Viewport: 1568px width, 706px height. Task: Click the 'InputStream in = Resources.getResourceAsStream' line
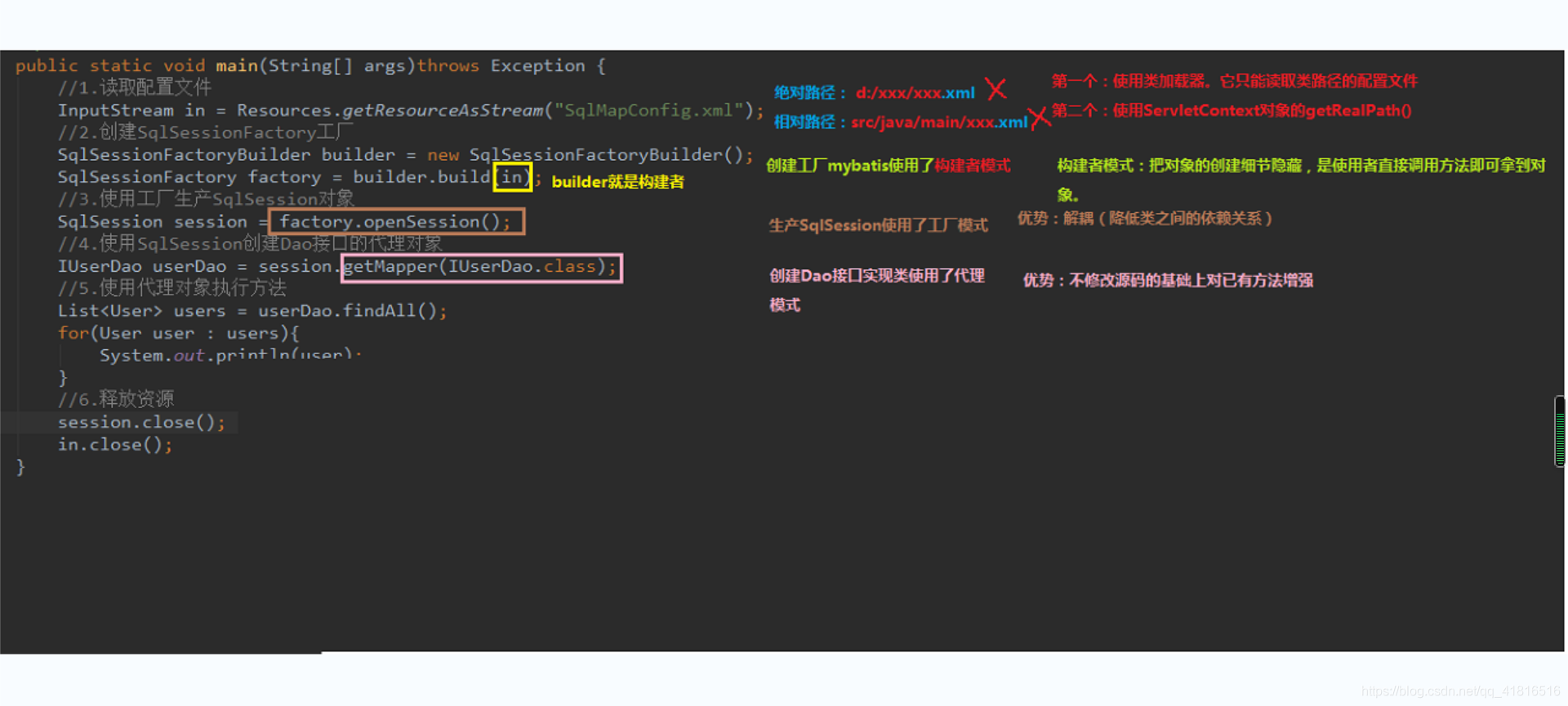[x=410, y=110]
